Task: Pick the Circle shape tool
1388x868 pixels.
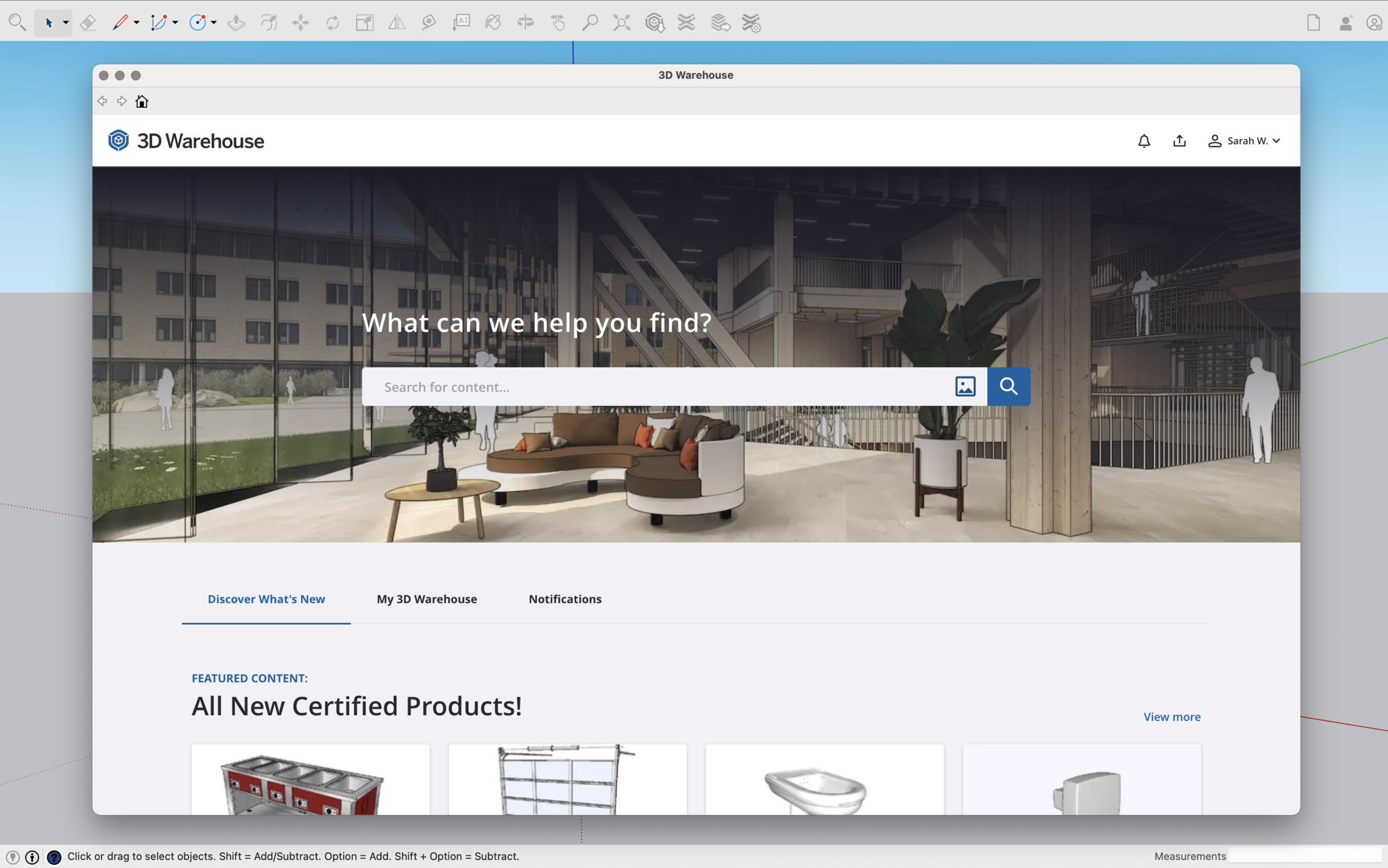Action: pos(197,23)
